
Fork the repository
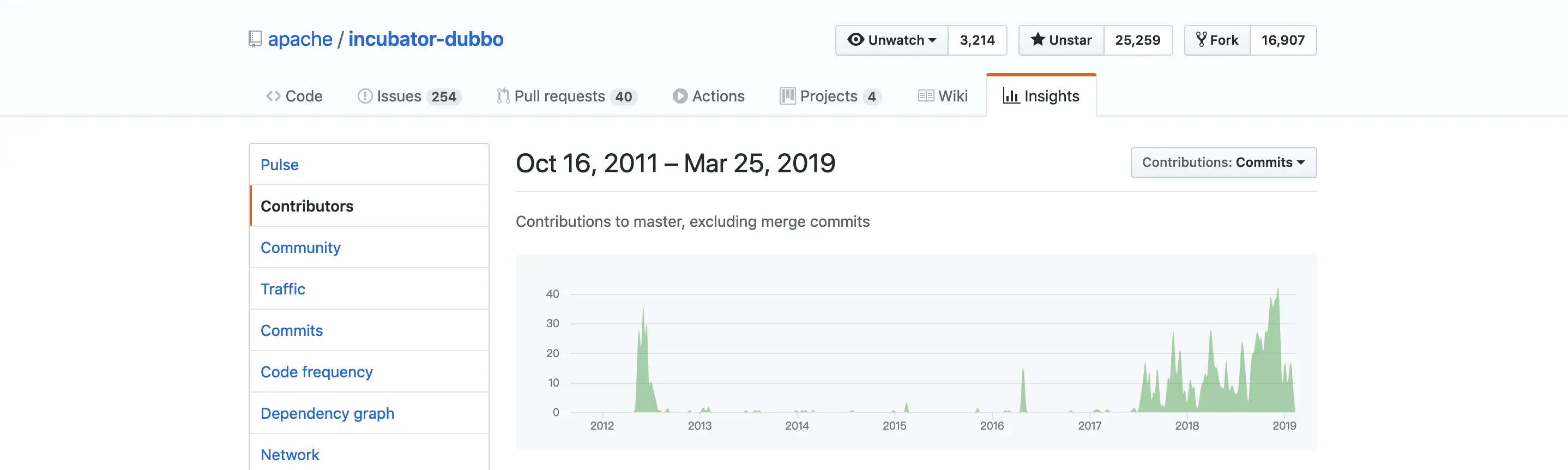pyautogui.click(x=1217, y=40)
